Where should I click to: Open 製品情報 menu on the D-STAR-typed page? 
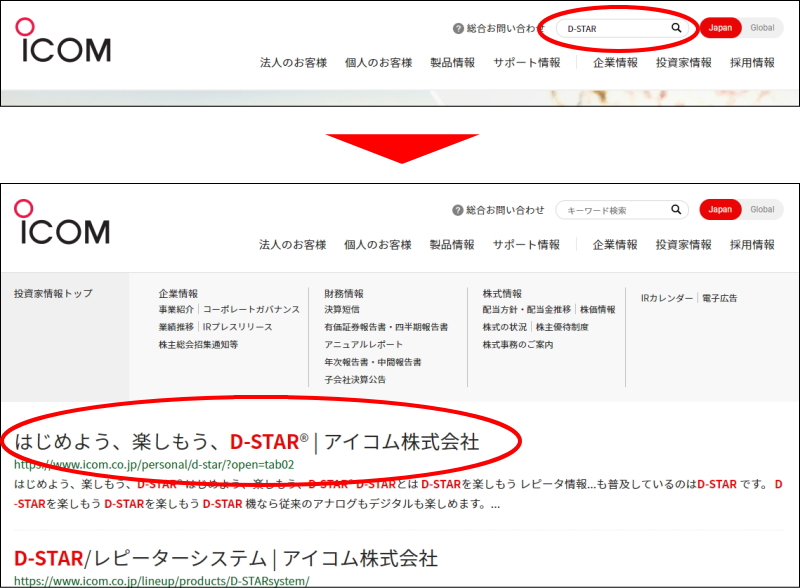click(x=453, y=63)
